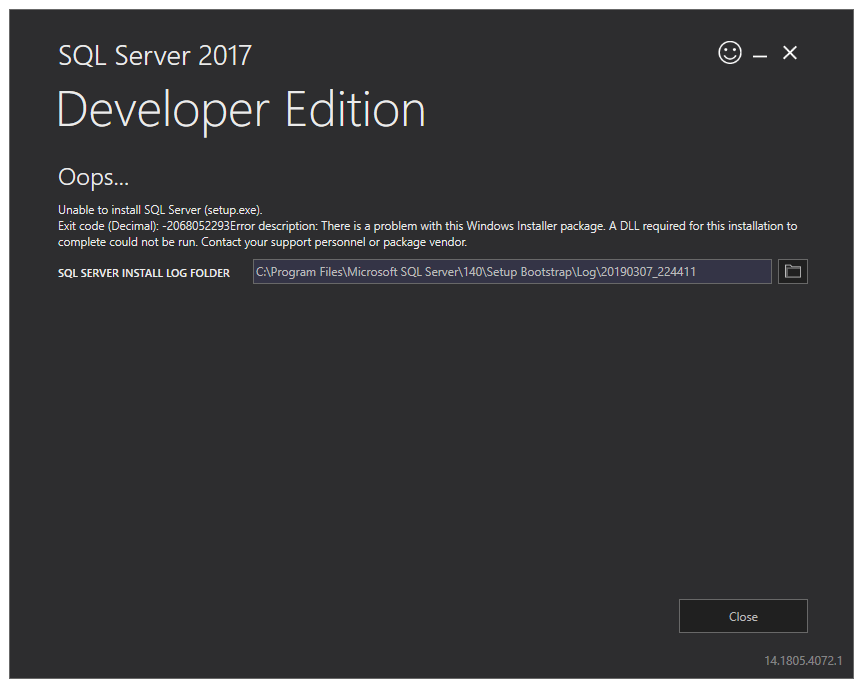Click the "Oops..." error heading

point(94,178)
